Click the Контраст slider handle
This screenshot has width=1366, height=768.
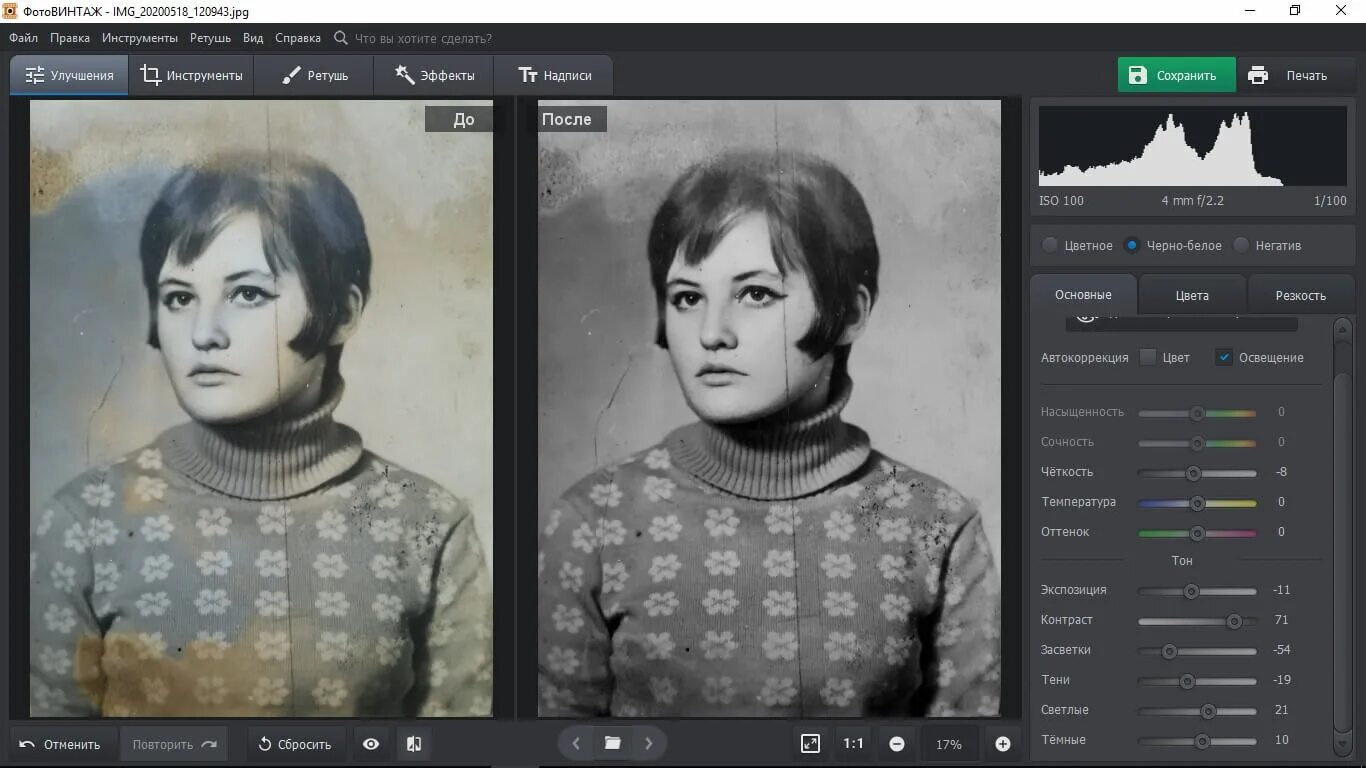[x=1234, y=621]
